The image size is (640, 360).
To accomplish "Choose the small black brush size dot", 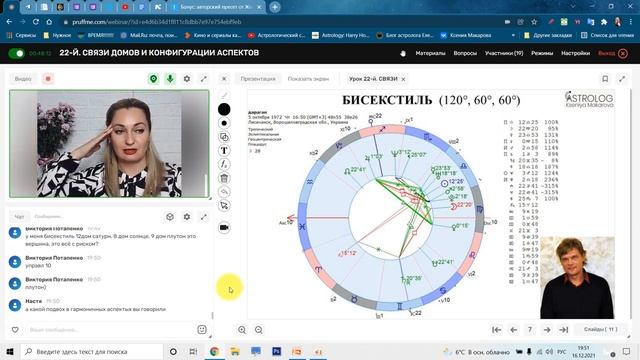I will tap(224, 123).
